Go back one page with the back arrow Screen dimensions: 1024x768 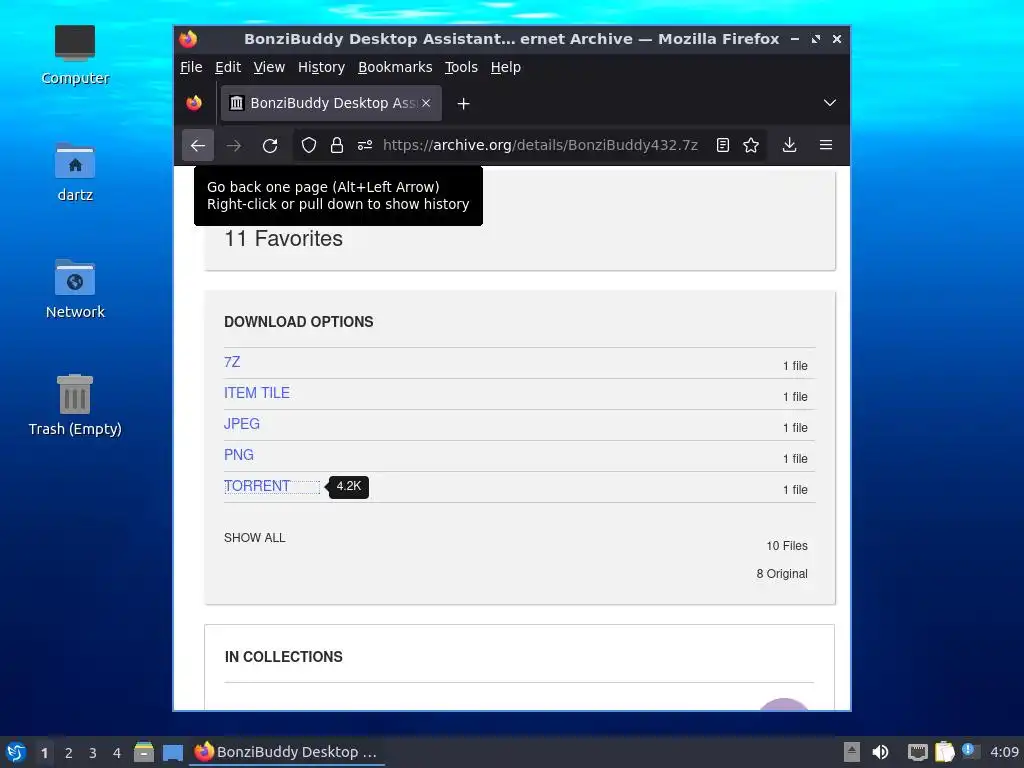198,145
